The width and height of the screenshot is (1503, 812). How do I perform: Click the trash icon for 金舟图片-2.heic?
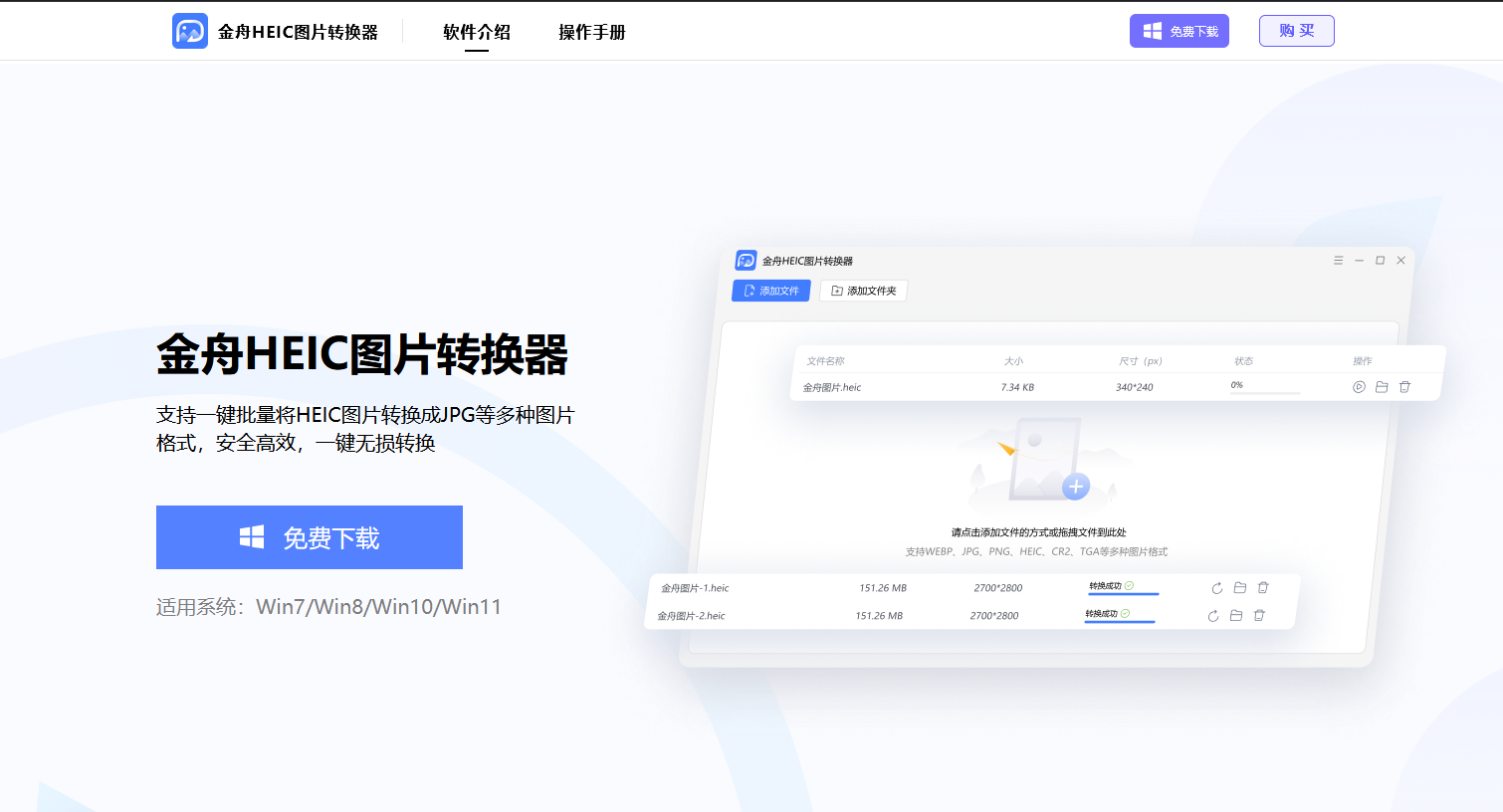[1259, 616]
